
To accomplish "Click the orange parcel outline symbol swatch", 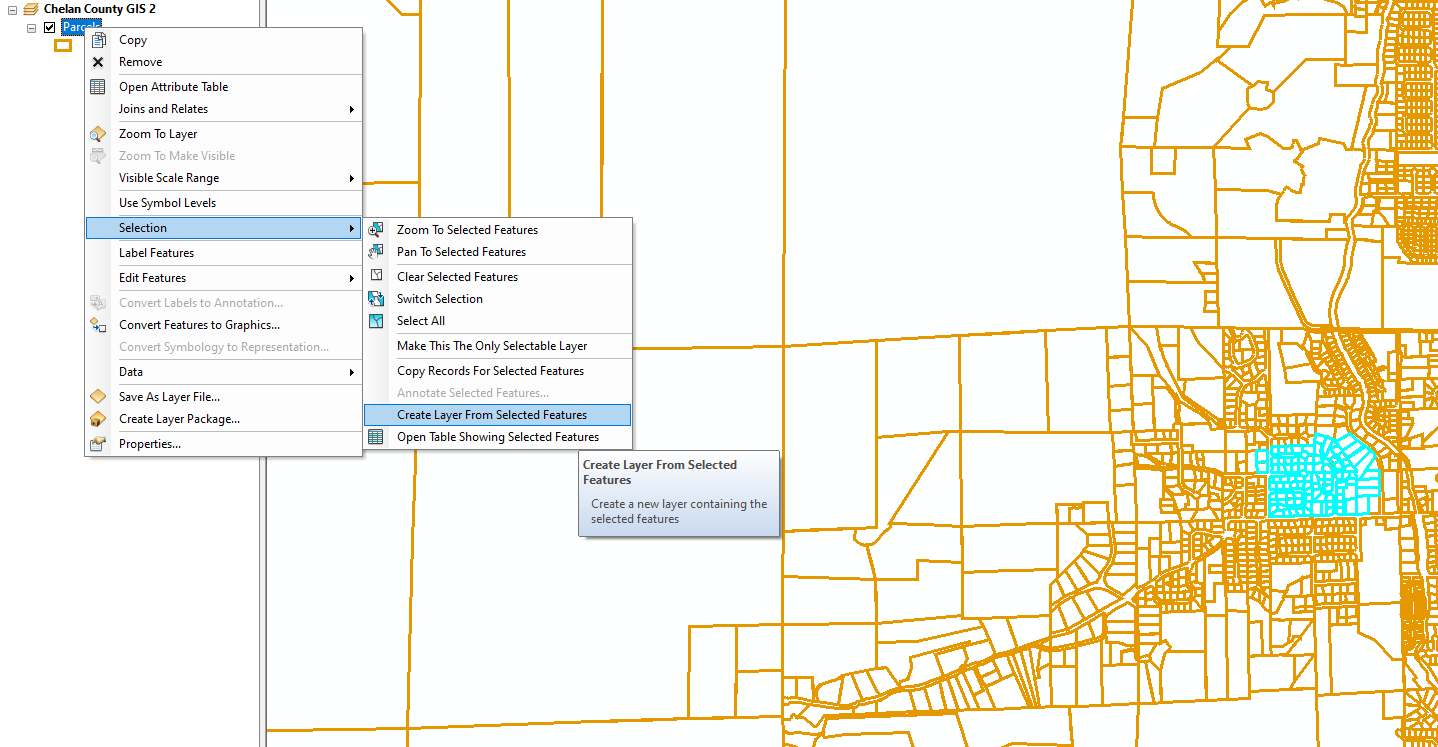I will tap(62, 44).
